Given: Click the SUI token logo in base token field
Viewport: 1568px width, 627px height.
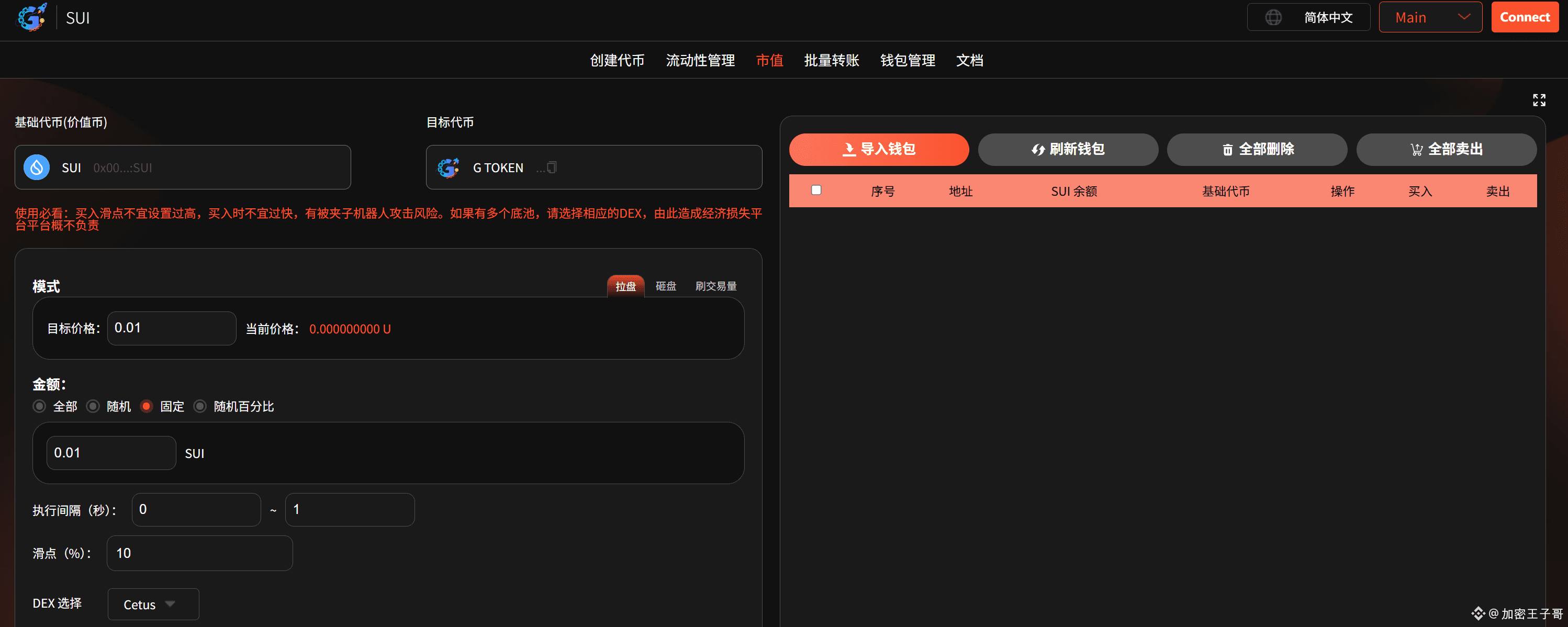Looking at the screenshot, I should pyautogui.click(x=36, y=167).
